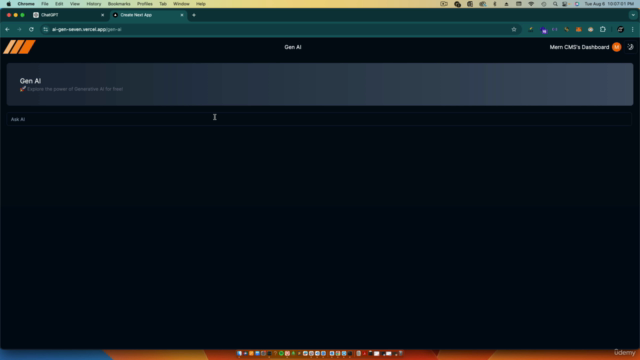This screenshot has width=640, height=360.
Task: Bookmark this page with the star
Action: pyautogui.click(x=514, y=29)
